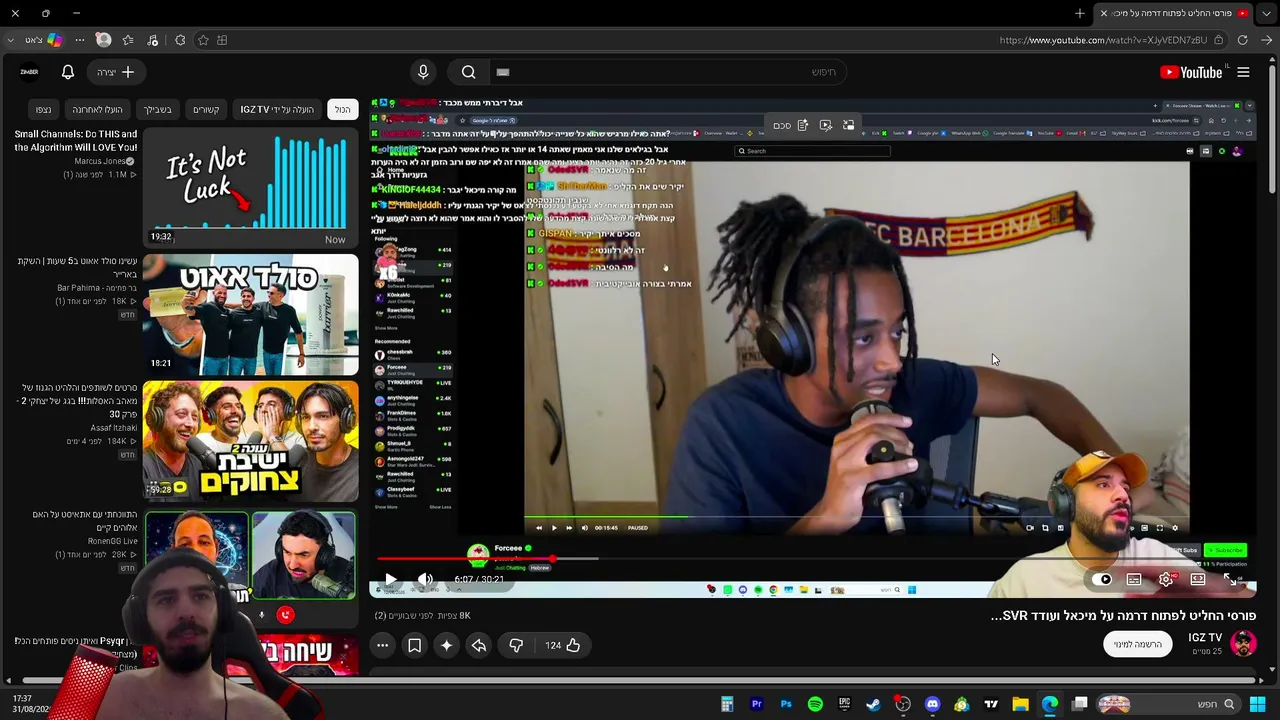Open the Assaf Itzhaki channel link

(114, 428)
